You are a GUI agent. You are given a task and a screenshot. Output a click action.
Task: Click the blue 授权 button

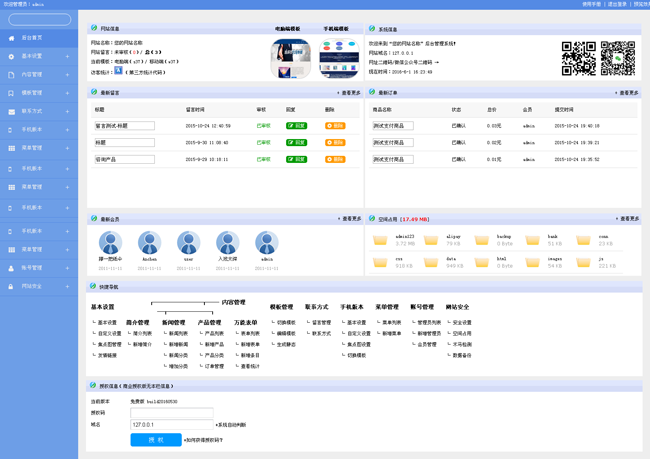click(156, 439)
